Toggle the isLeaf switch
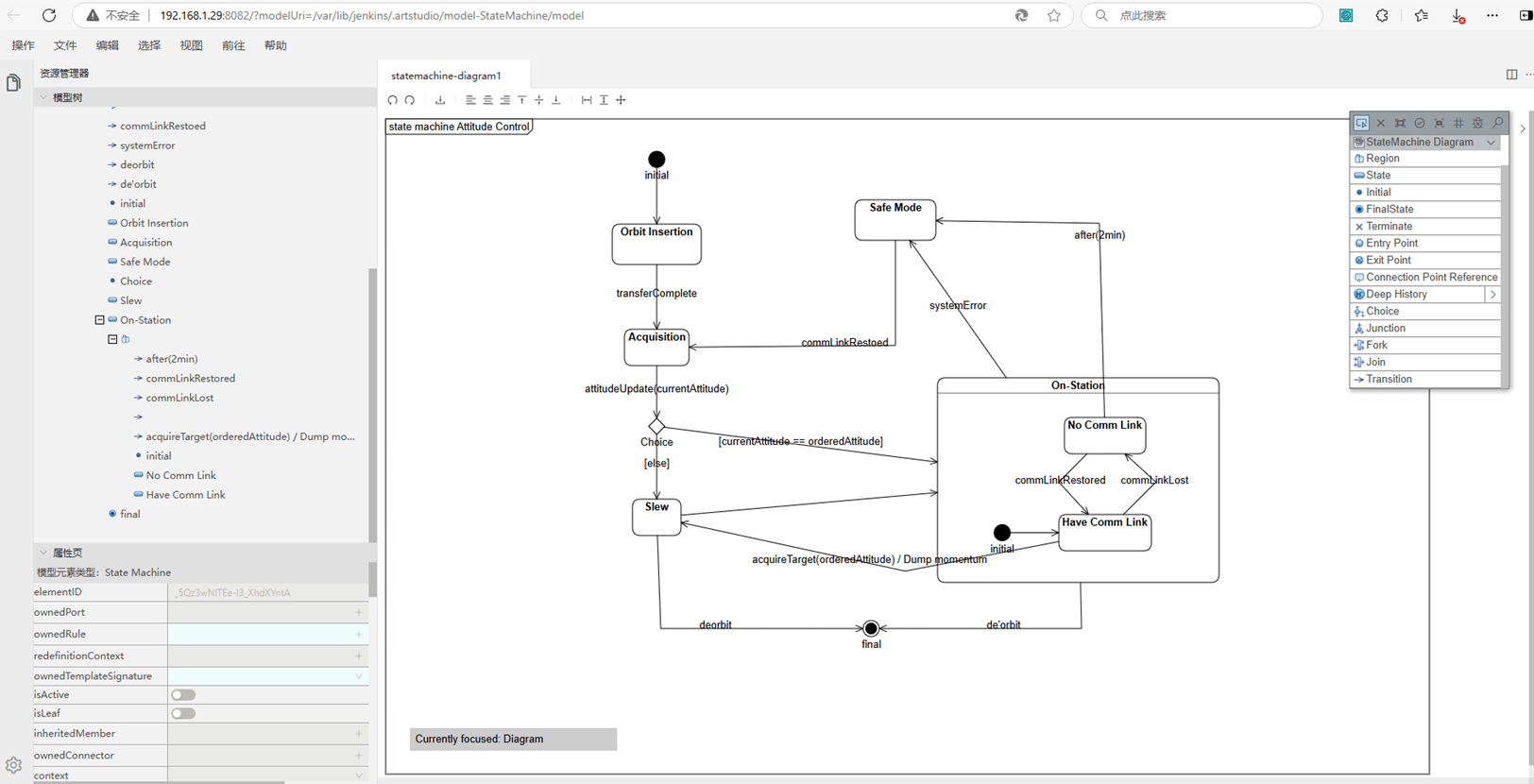Viewport: 1534px width, 784px height. click(183, 714)
